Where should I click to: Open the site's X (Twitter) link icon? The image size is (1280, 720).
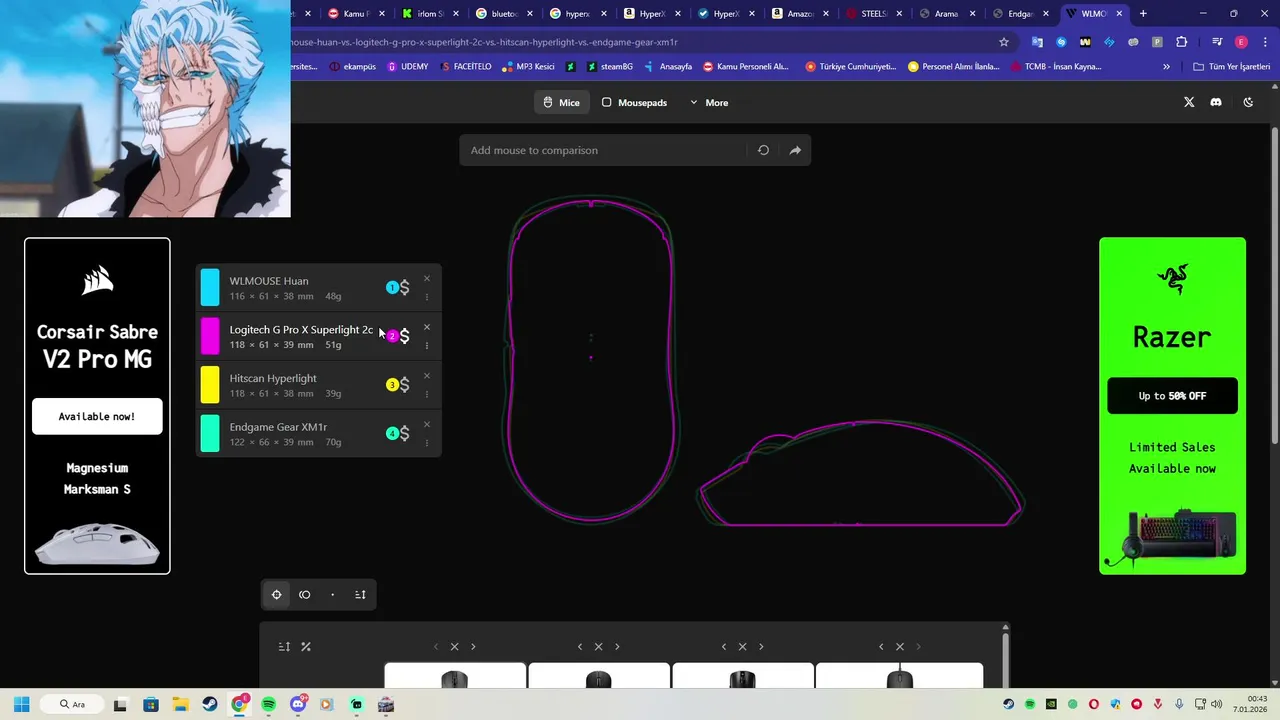tap(1189, 102)
